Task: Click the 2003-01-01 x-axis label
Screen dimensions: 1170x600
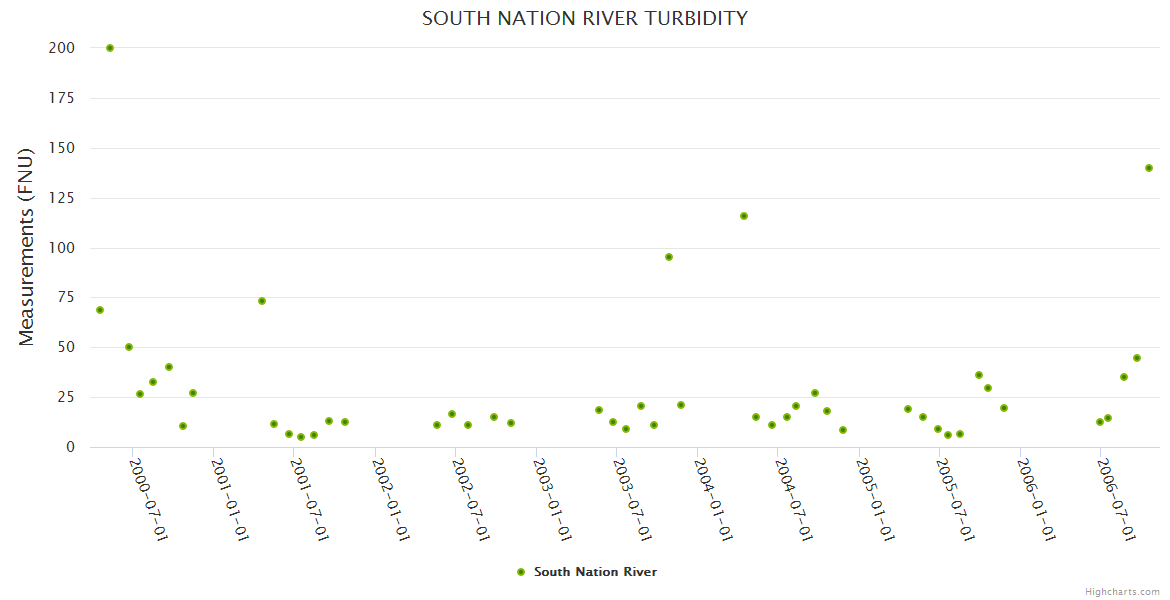Action: (x=552, y=500)
